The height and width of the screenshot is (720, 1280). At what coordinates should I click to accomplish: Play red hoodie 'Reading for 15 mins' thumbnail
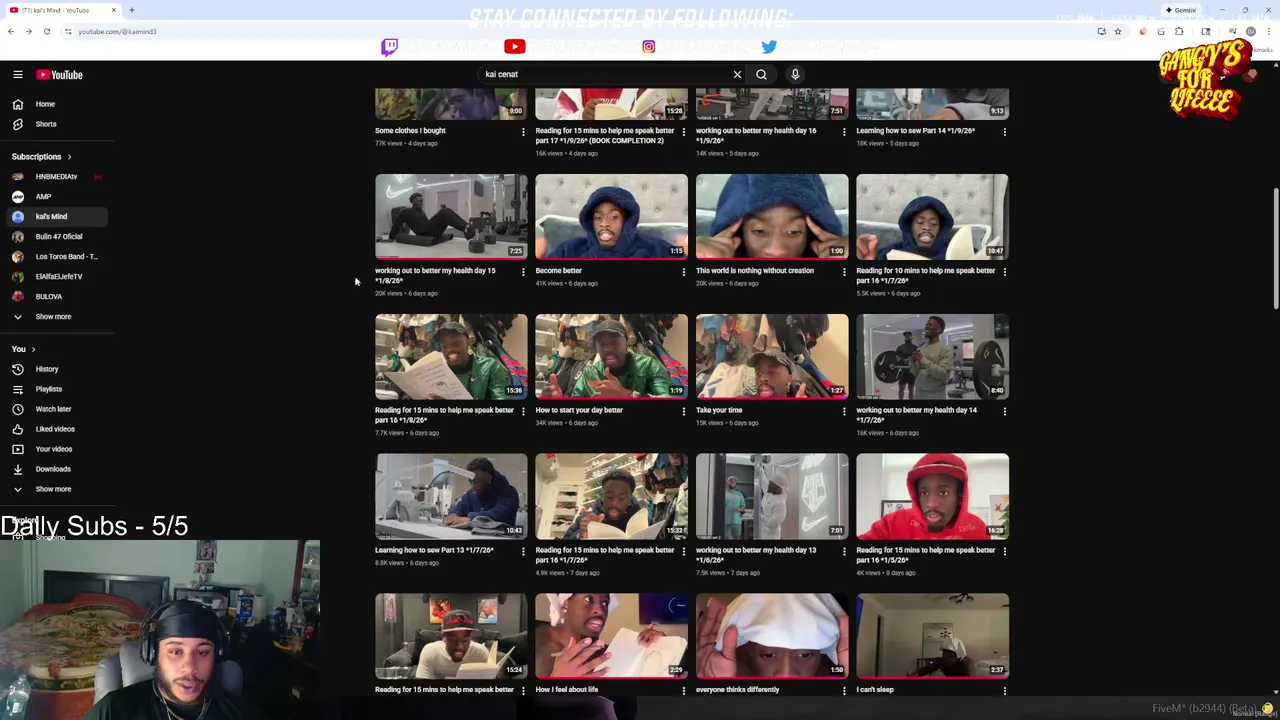pos(932,497)
